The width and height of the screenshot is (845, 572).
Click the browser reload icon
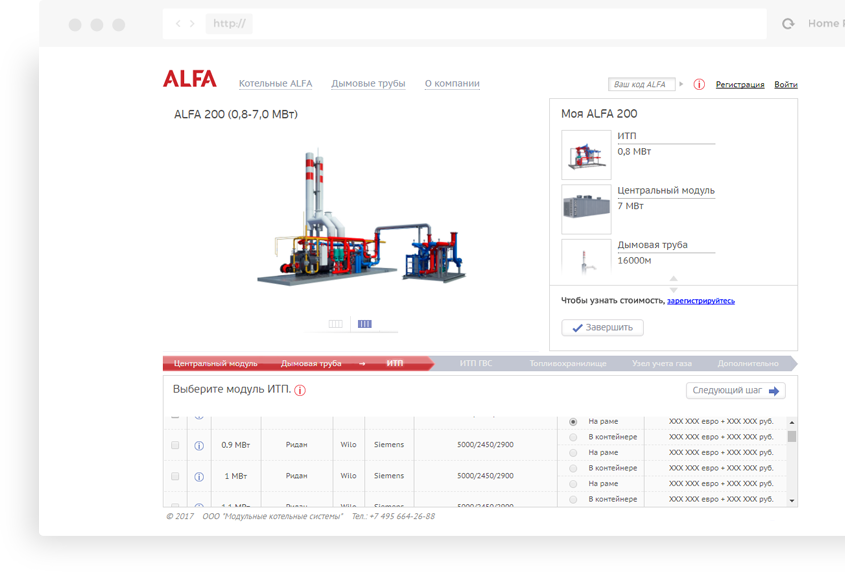click(788, 24)
